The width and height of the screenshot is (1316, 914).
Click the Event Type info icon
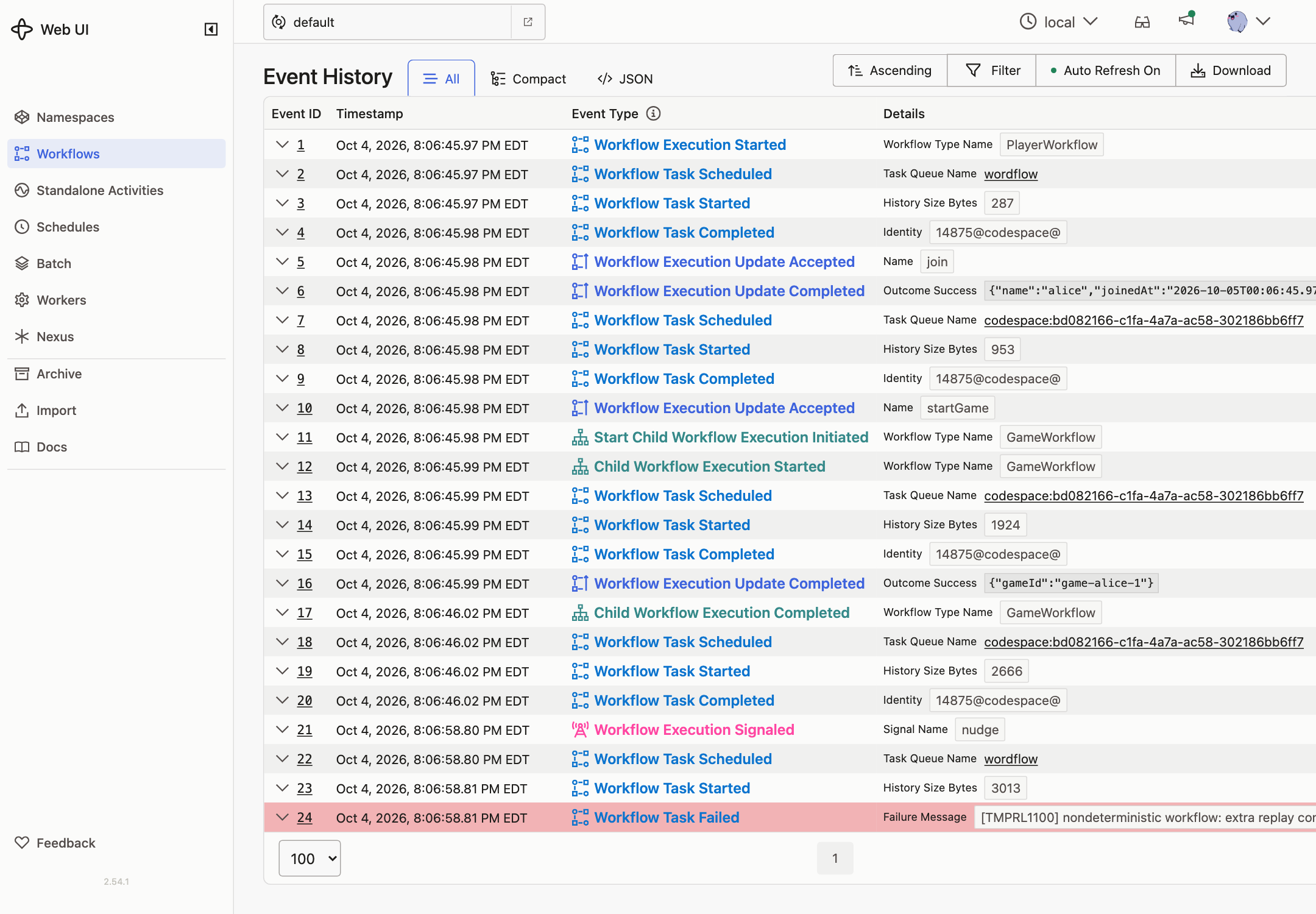pyautogui.click(x=653, y=113)
